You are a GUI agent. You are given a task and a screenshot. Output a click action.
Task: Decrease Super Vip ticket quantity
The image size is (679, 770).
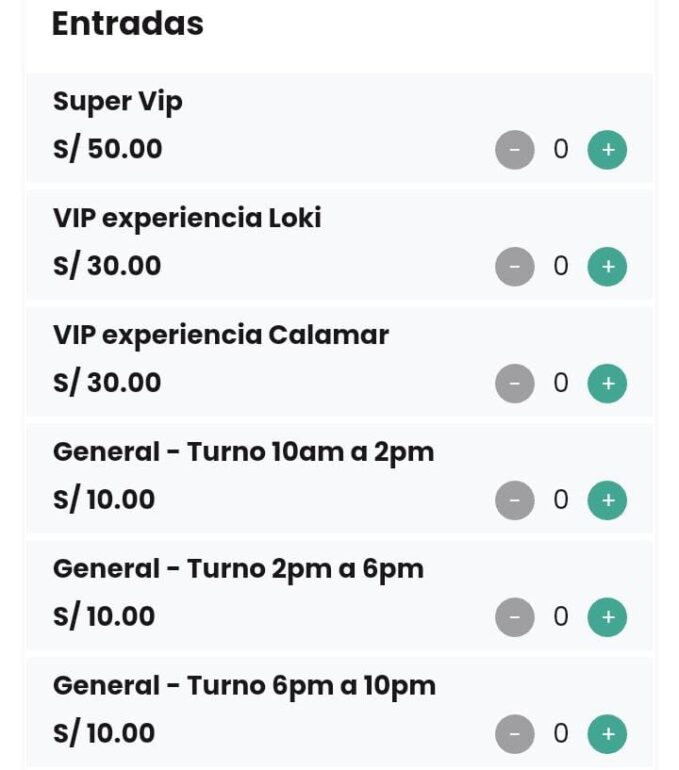pos(515,150)
